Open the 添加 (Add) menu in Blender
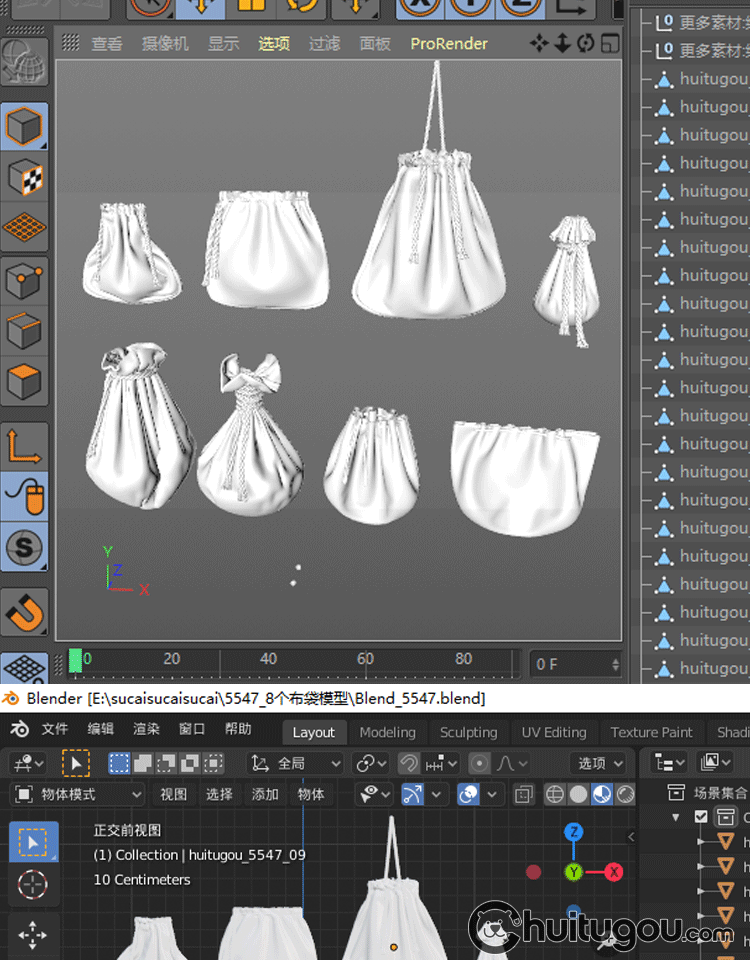Viewport: 750px width, 960px height. click(x=265, y=794)
